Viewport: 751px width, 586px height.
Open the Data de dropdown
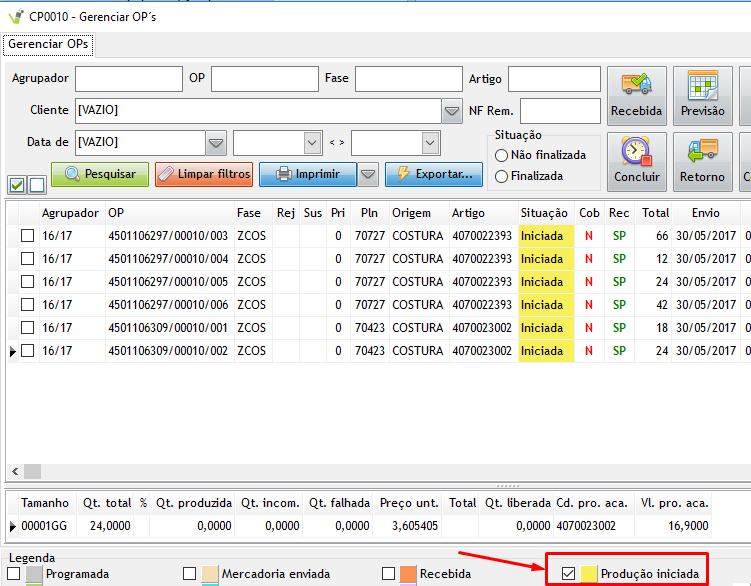216,143
